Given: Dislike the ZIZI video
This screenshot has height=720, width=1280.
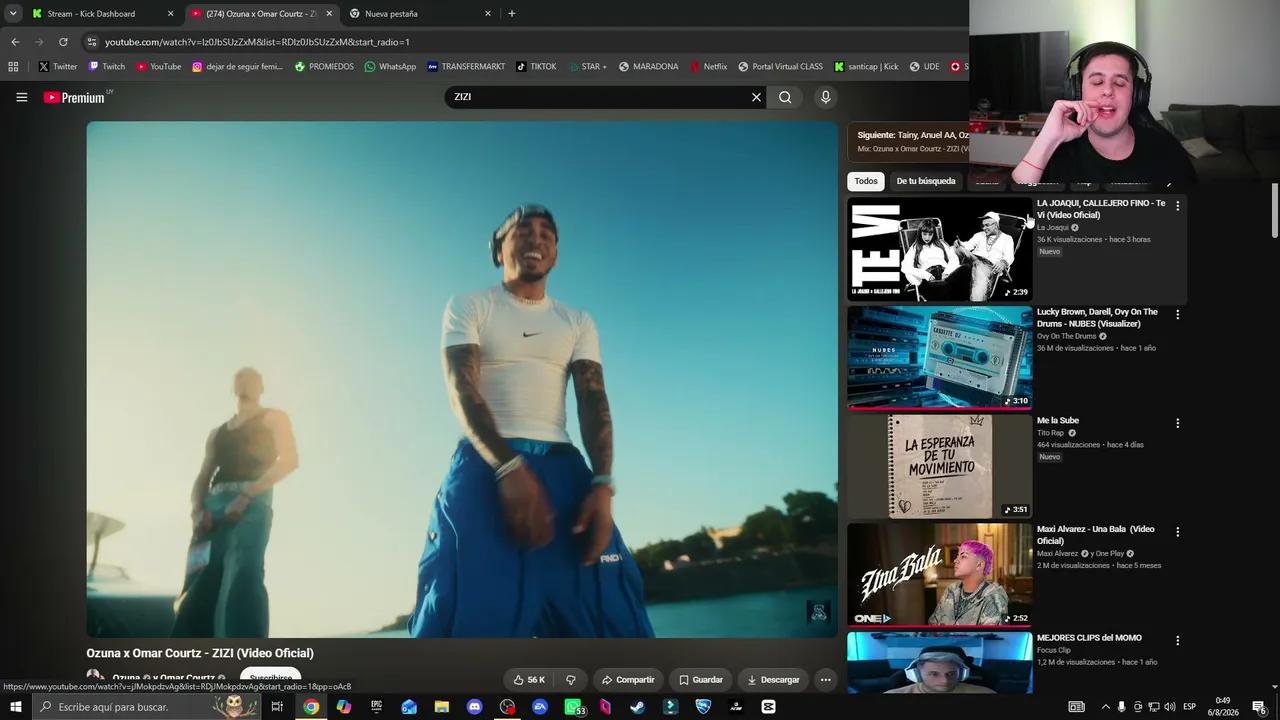Looking at the screenshot, I should [570, 680].
